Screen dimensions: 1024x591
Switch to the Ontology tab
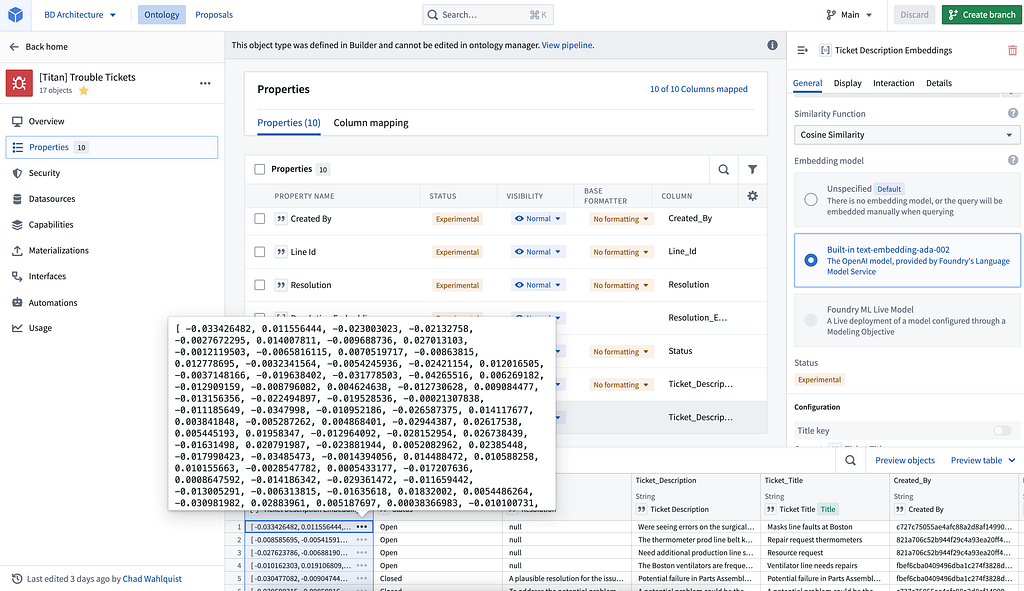161,14
